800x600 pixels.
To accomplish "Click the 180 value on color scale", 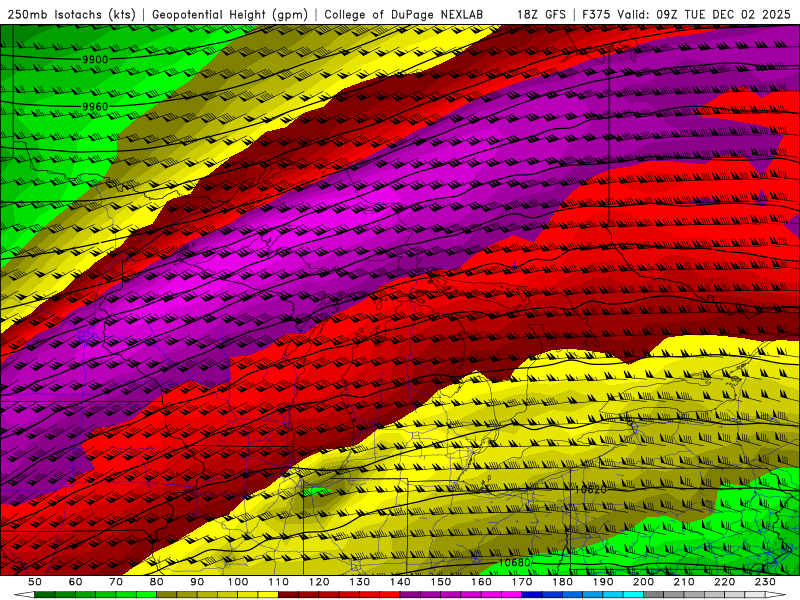I will tap(562, 582).
